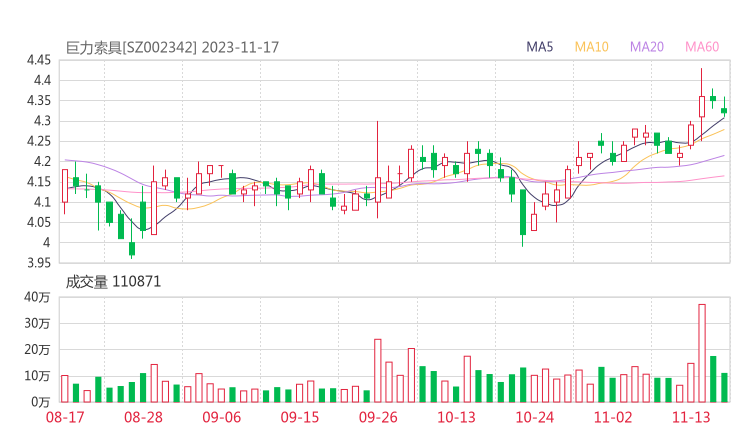Viewport: 740px width, 440px height.
Task: Click the rightmost green volume bar
Action: click(x=724, y=386)
